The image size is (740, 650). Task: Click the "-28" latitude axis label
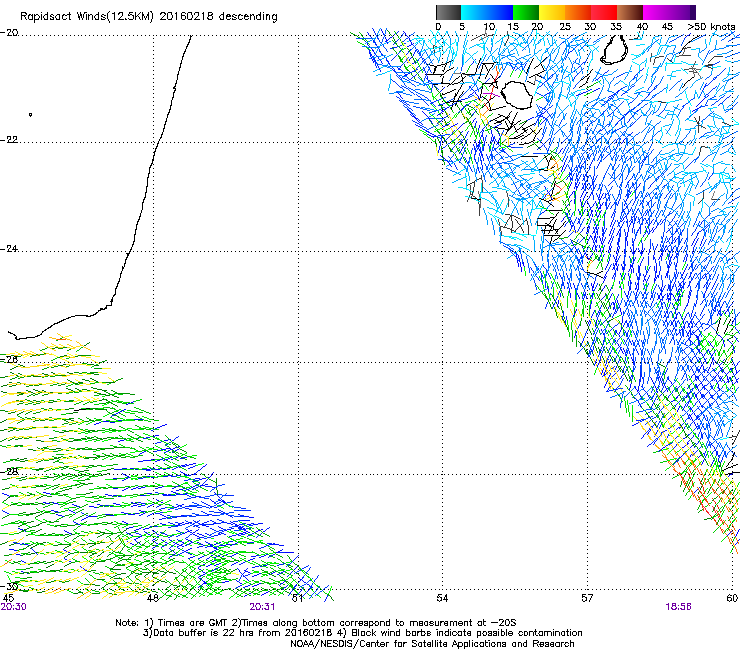pos(9,472)
